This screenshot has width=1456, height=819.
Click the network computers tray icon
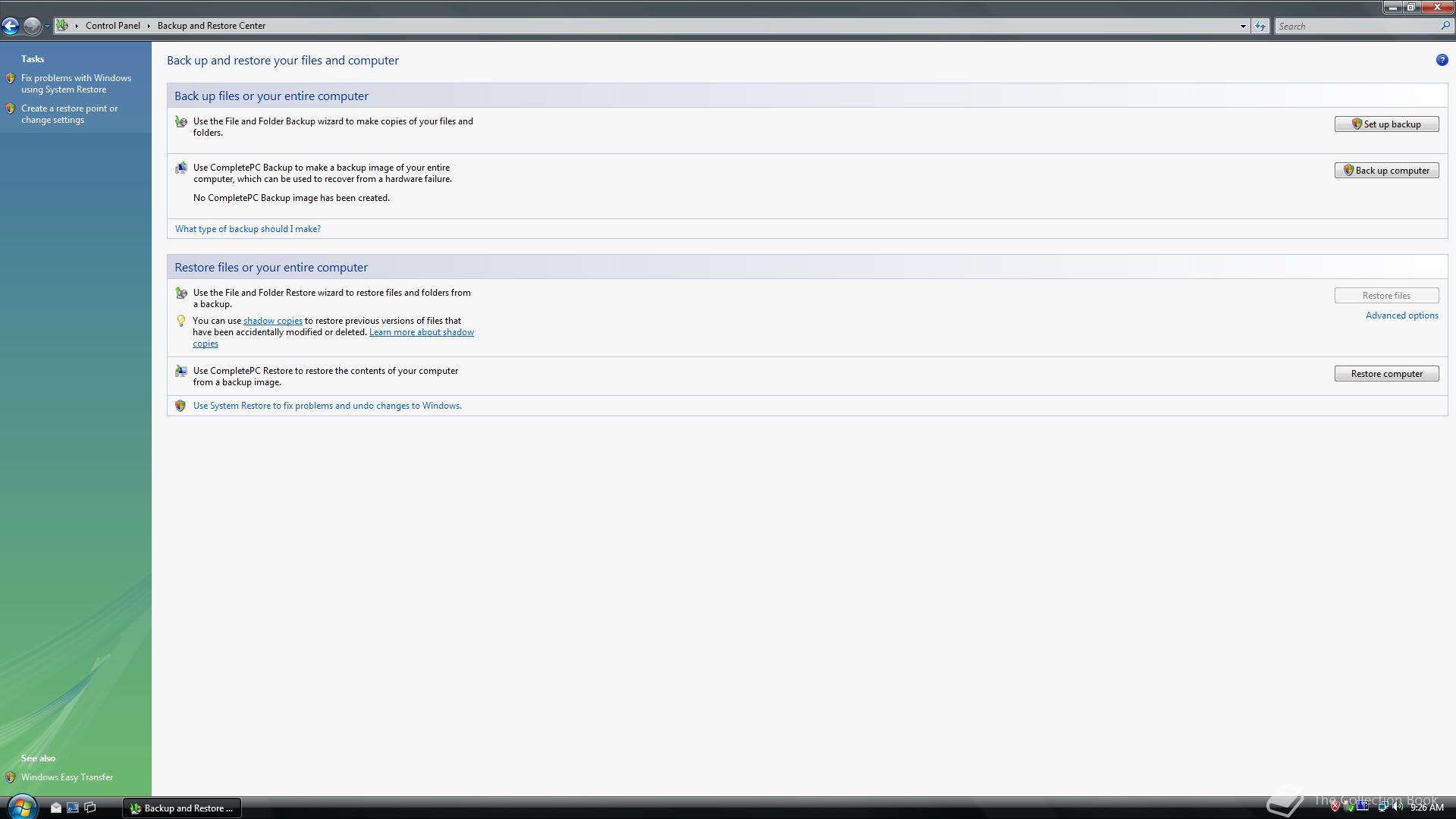coord(1382,807)
